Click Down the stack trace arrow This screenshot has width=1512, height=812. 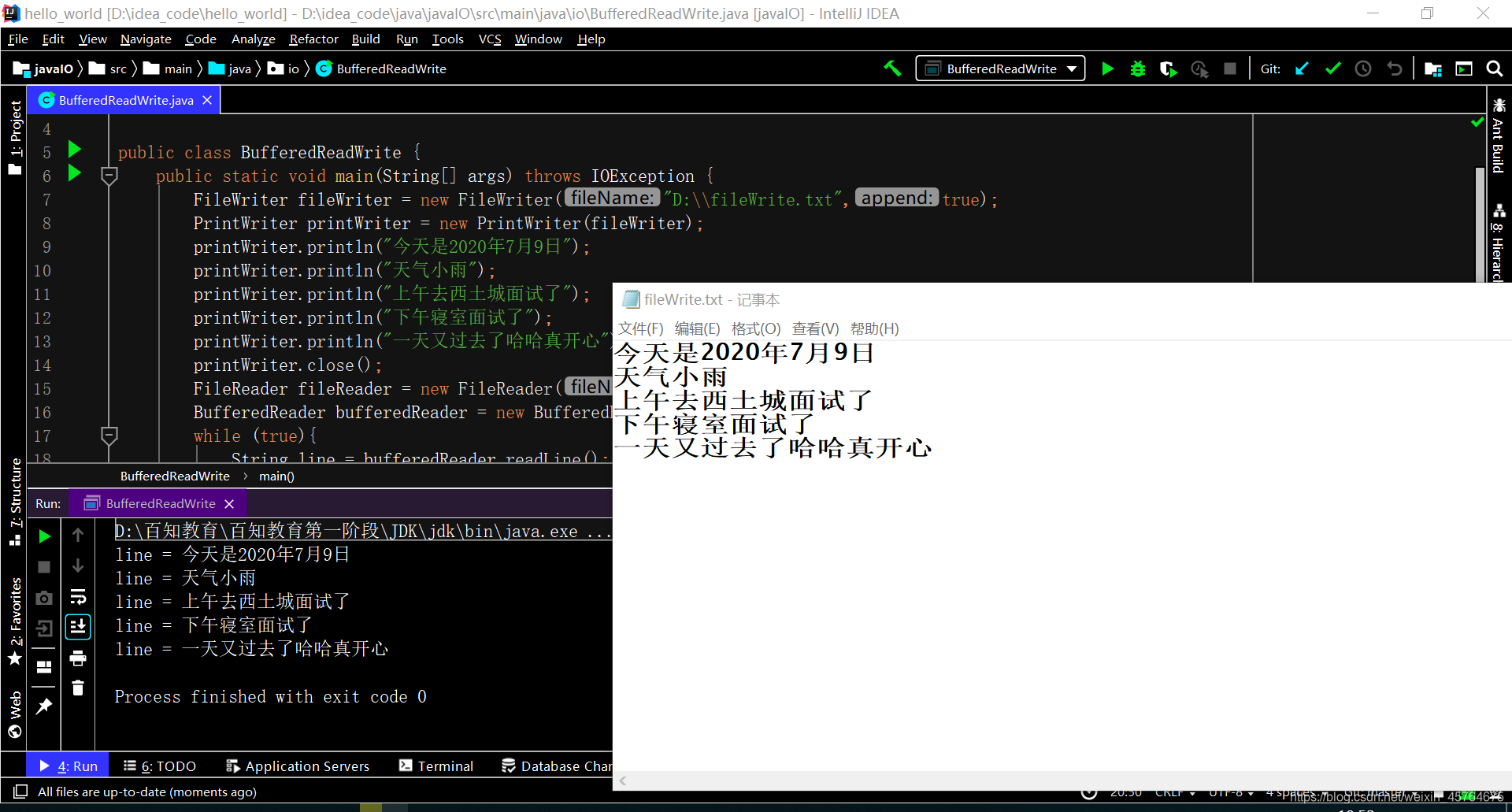(x=78, y=565)
